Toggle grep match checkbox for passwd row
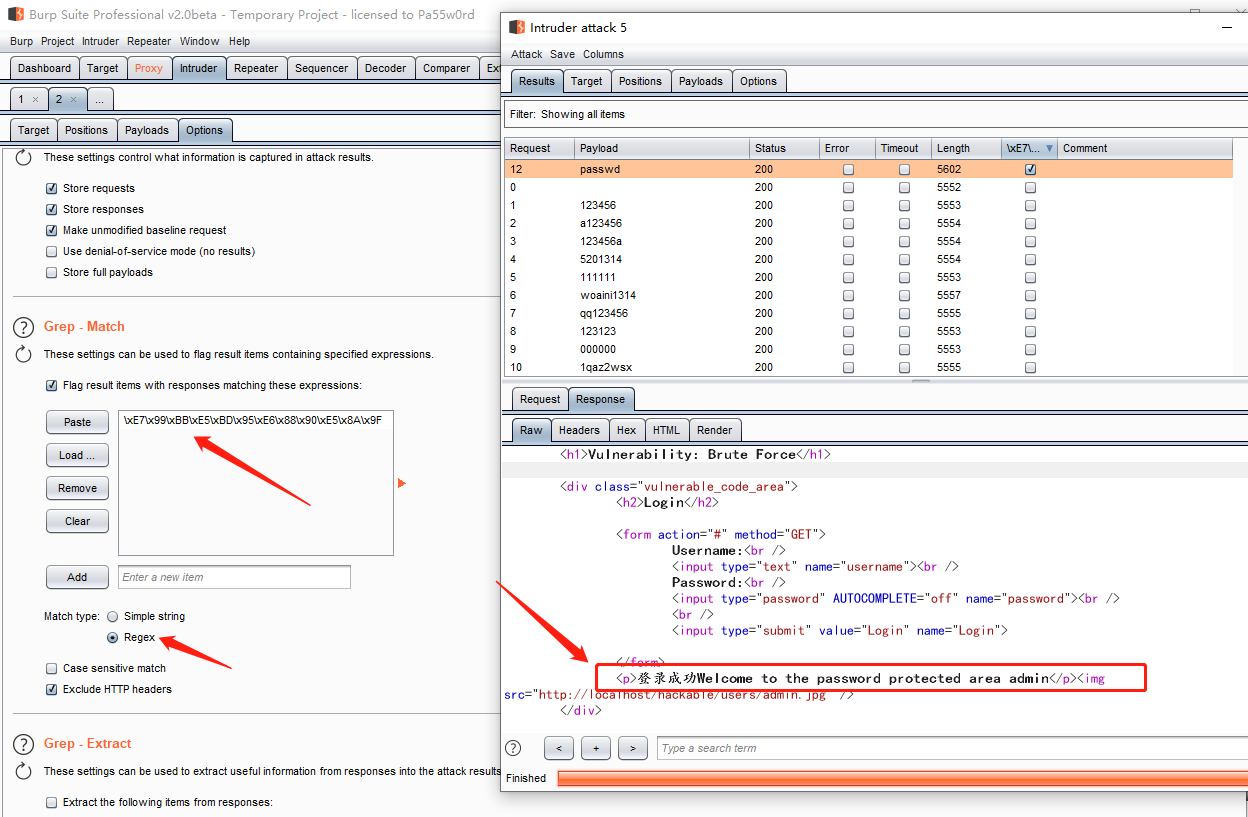This screenshot has height=817, width=1248. pos(1030,170)
